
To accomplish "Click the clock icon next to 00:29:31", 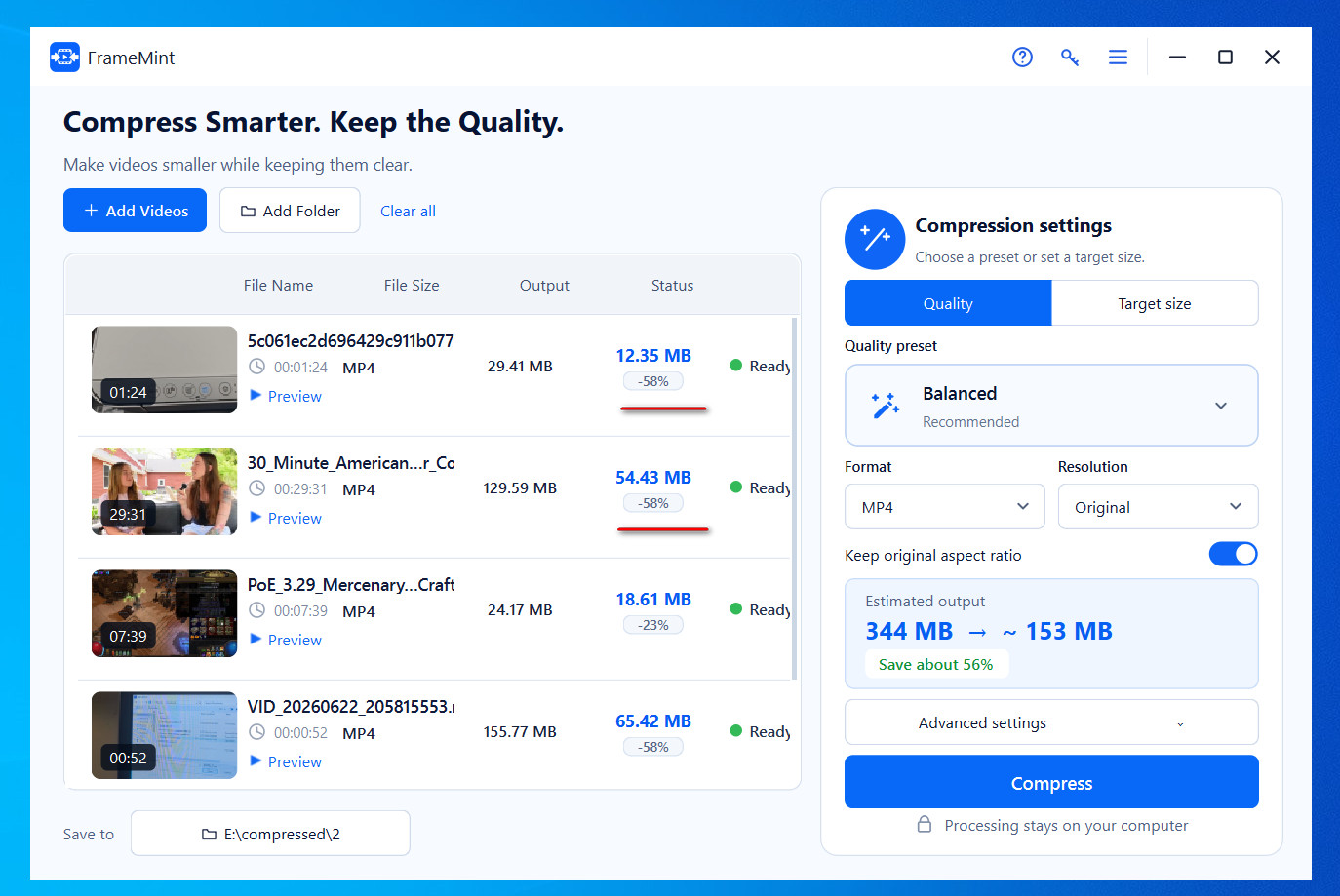I will point(256,488).
